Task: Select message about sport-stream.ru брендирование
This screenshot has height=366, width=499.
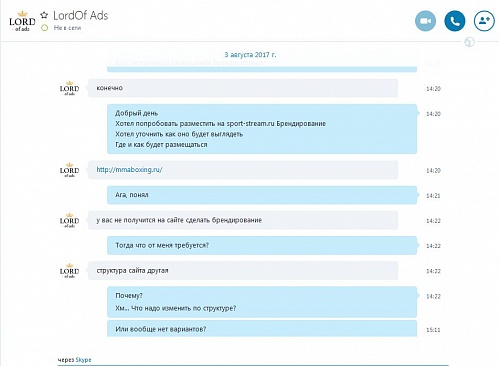Action: (x=262, y=129)
